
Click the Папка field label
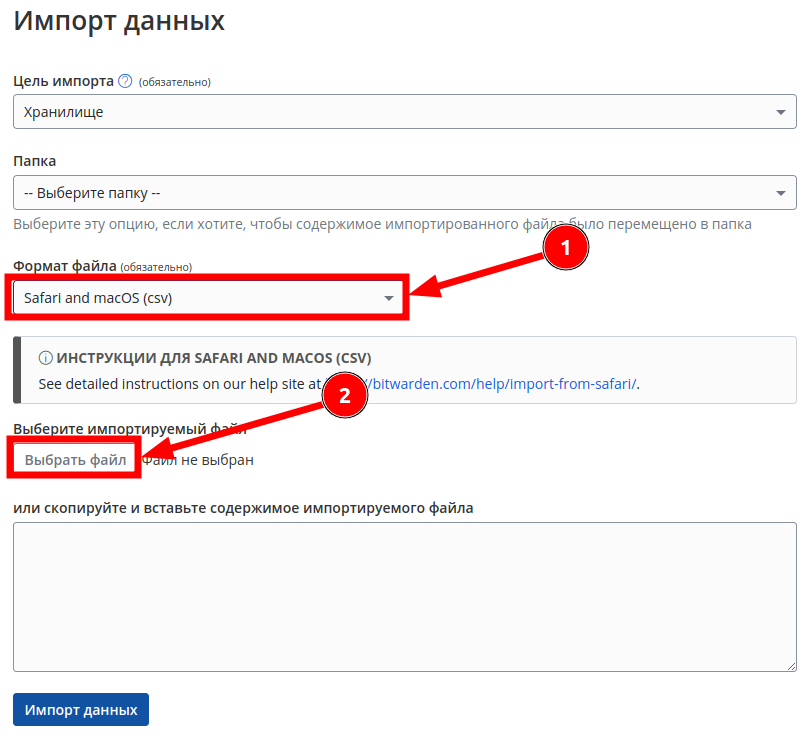coord(35,160)
